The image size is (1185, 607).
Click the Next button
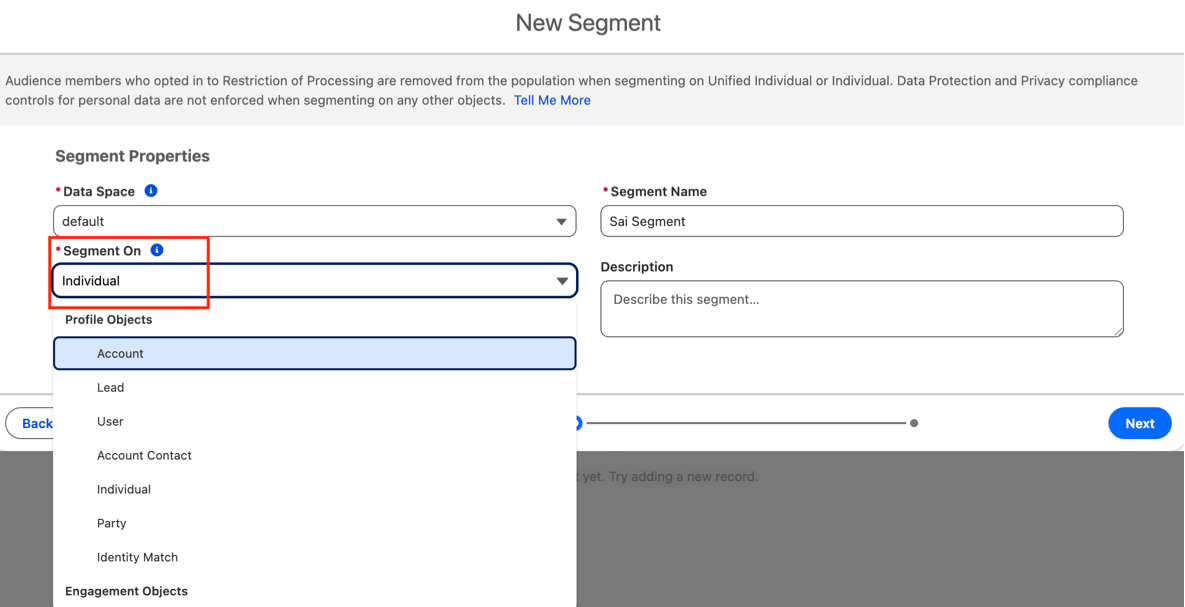coord(1139,423)
